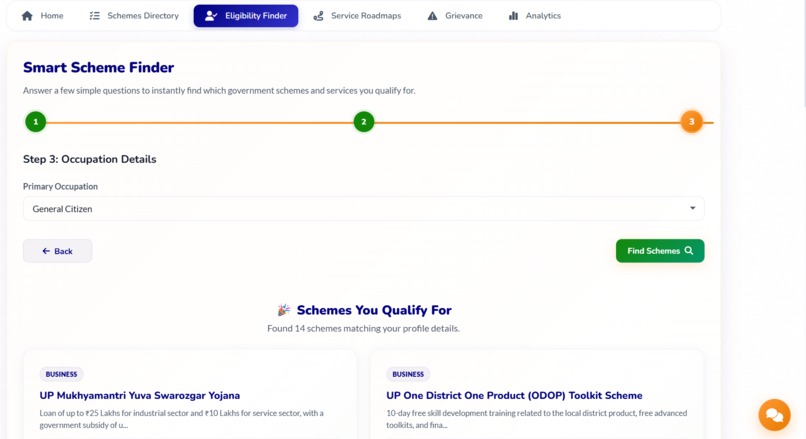
Task: Click BUSINESS tag on ODOP Toolkit card
Action: [x=408, y=374]
